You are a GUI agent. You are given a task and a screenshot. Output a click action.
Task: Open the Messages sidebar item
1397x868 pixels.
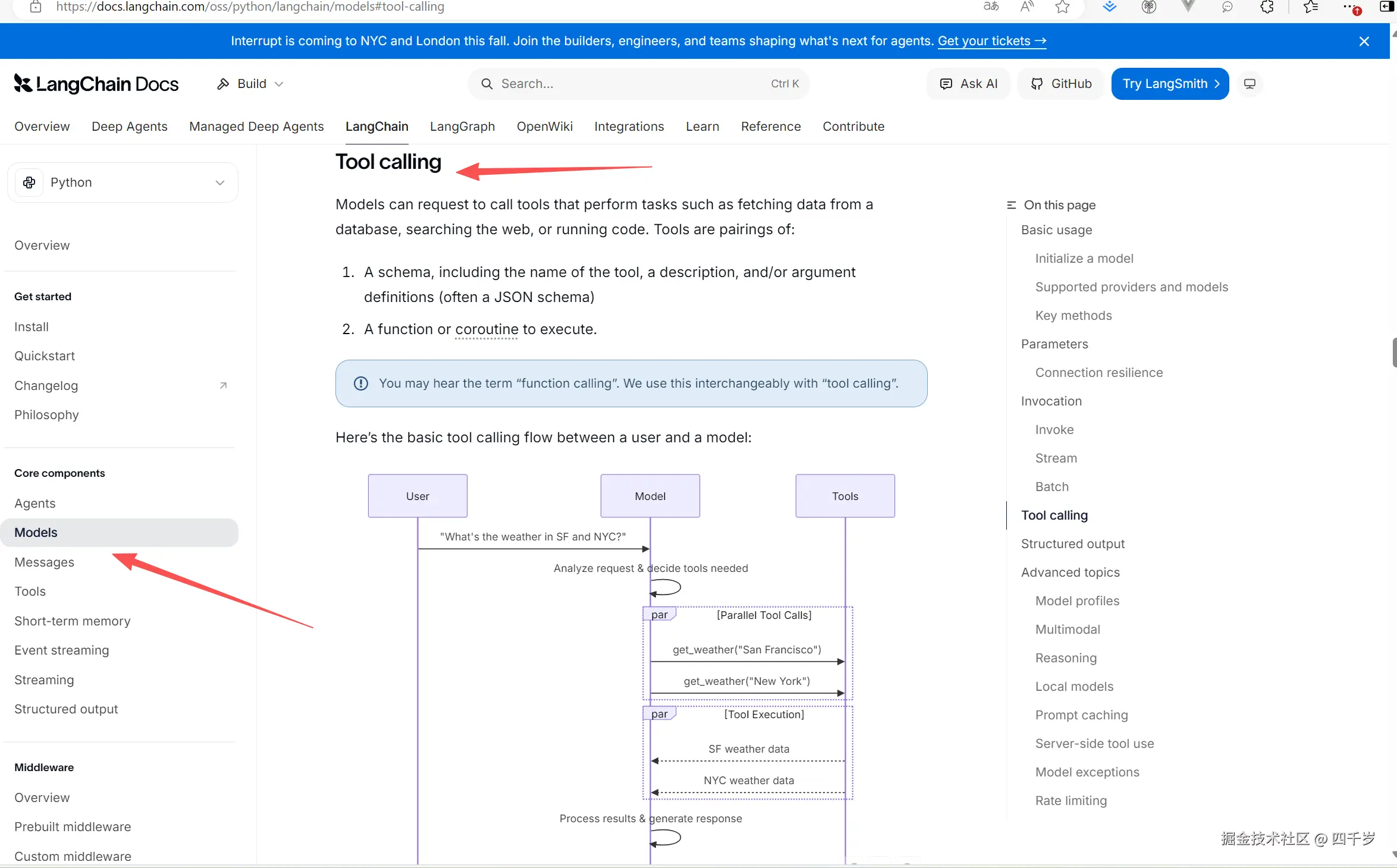pyautogui.click(x=44, y=562)
